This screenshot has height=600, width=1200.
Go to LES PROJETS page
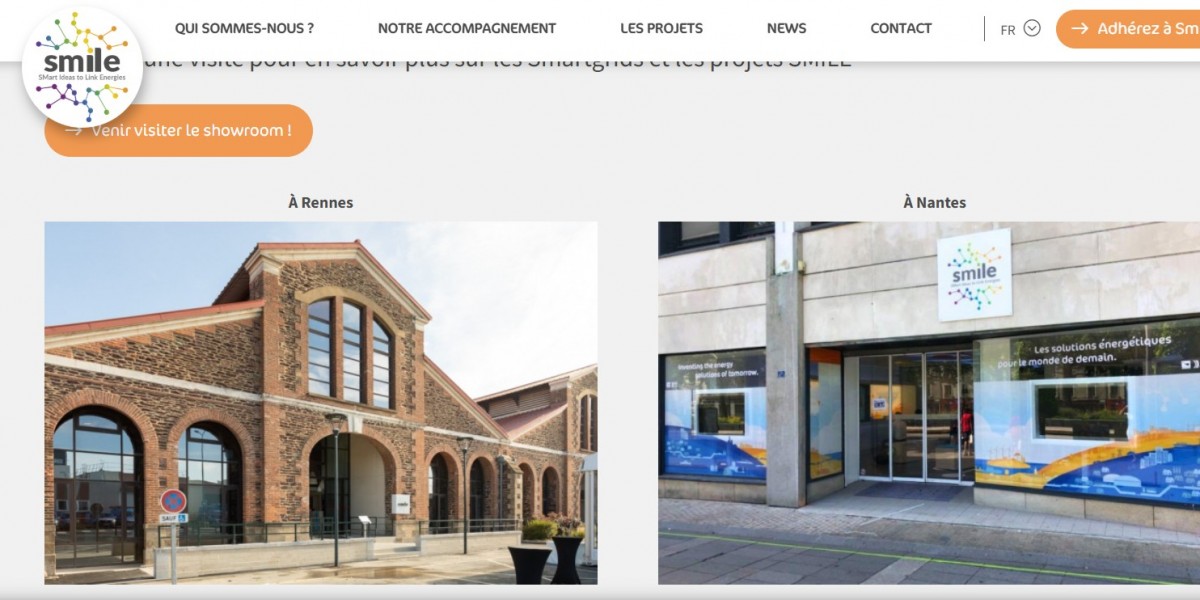661,28
